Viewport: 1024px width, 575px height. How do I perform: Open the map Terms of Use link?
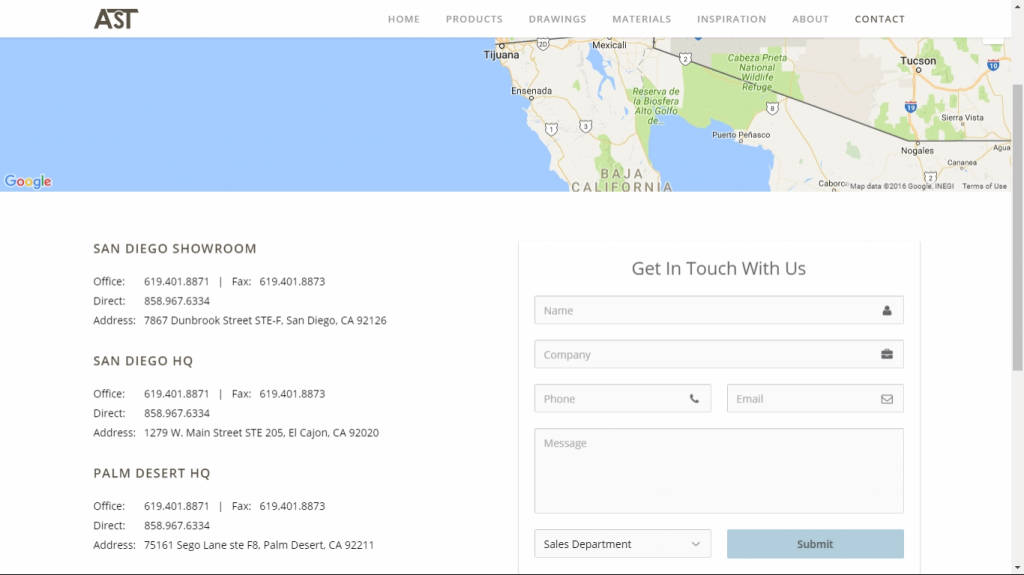984,186
